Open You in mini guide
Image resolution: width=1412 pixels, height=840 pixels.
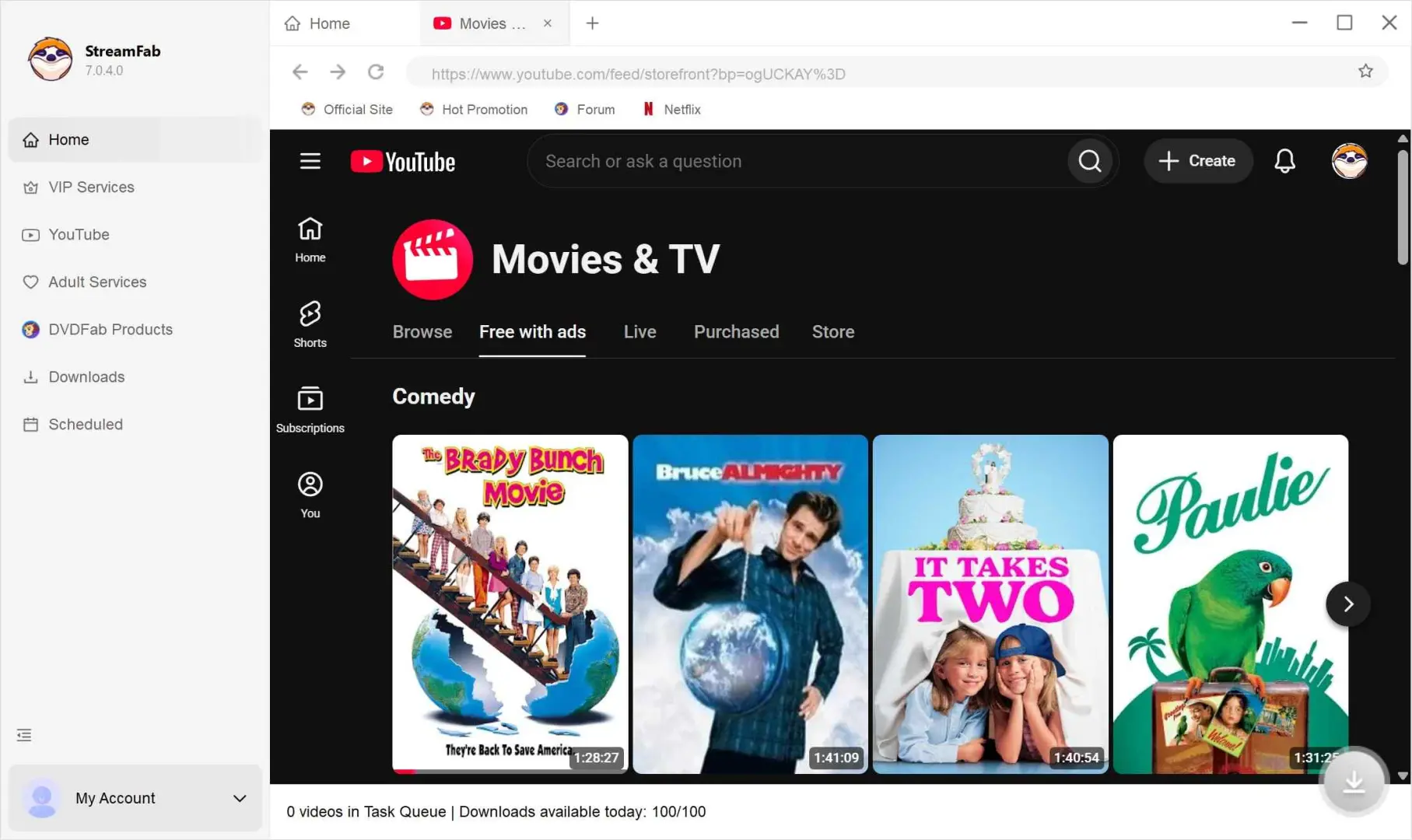point(310,495)
